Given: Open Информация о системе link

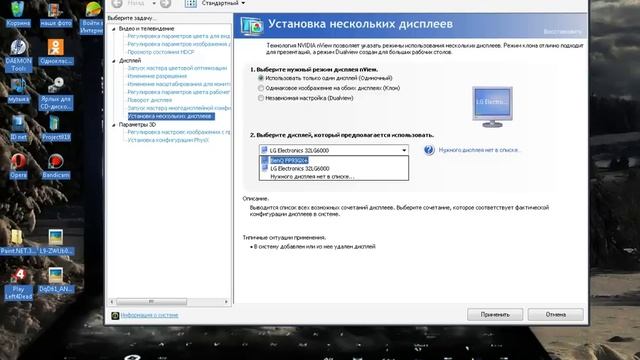Looking at the screenshot, I should [149, 315].
